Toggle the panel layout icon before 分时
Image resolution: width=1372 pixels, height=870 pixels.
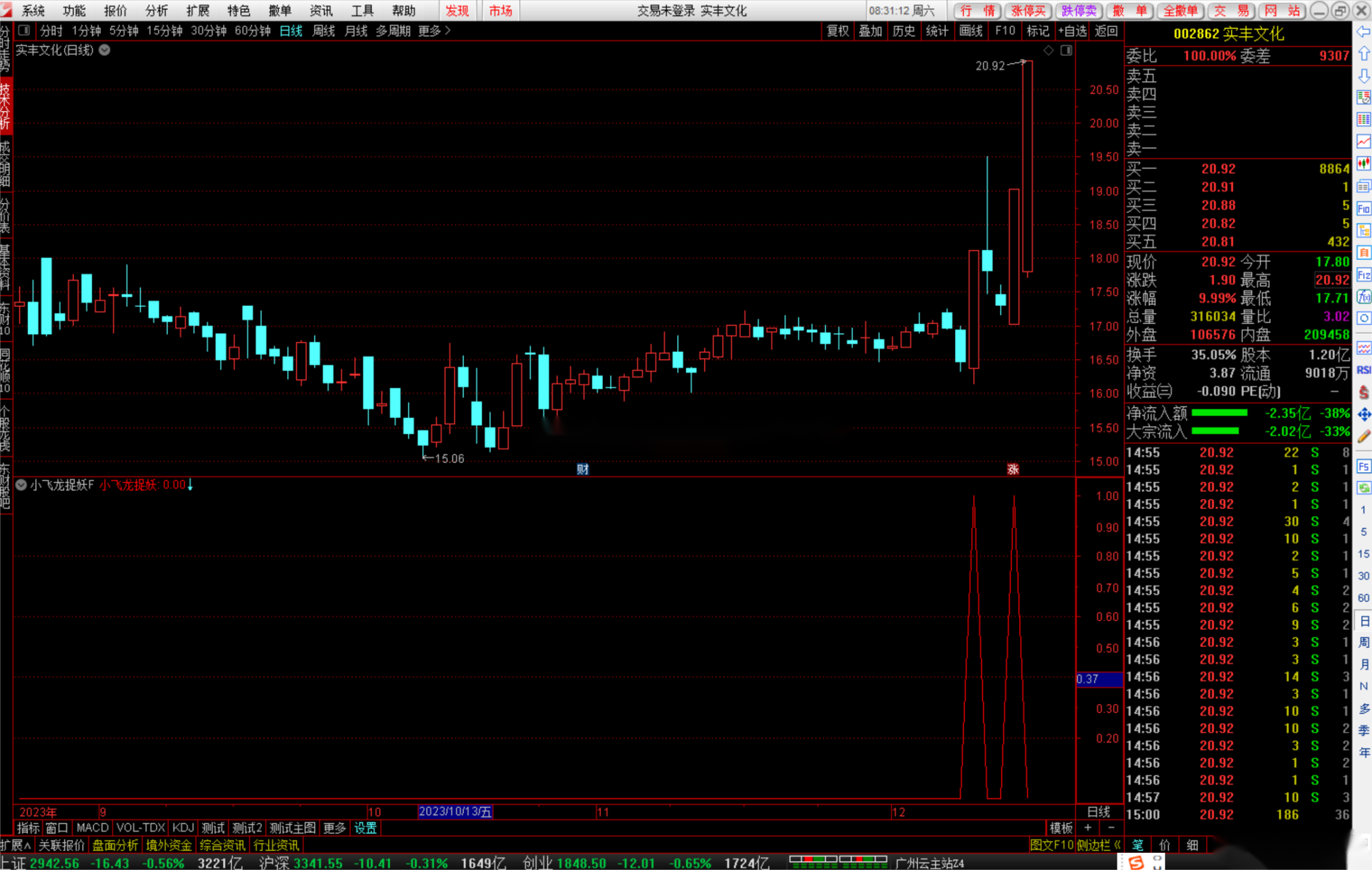point(24,31)
